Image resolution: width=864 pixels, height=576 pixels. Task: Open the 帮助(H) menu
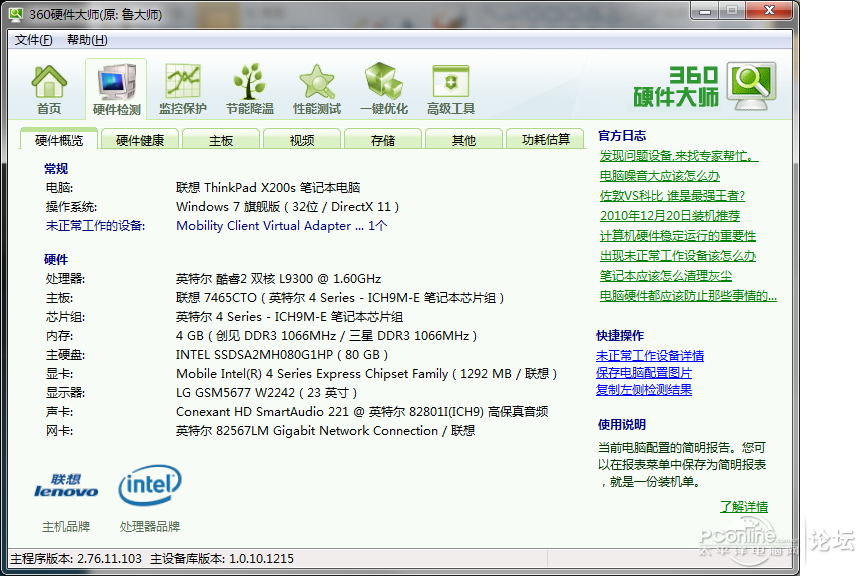pos(87,40)
